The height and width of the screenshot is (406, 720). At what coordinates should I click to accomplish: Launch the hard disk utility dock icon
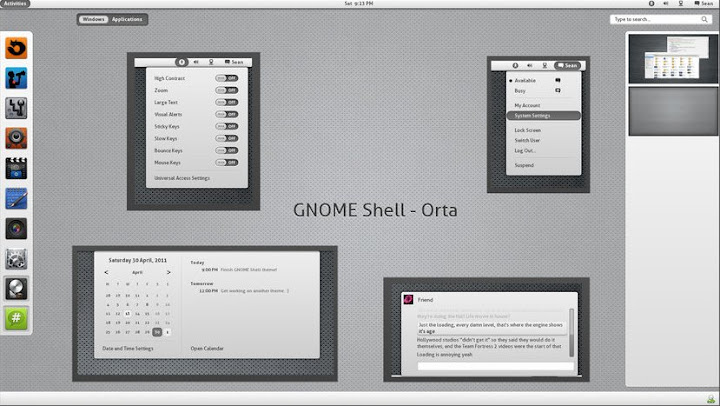[x=17, y=289]
